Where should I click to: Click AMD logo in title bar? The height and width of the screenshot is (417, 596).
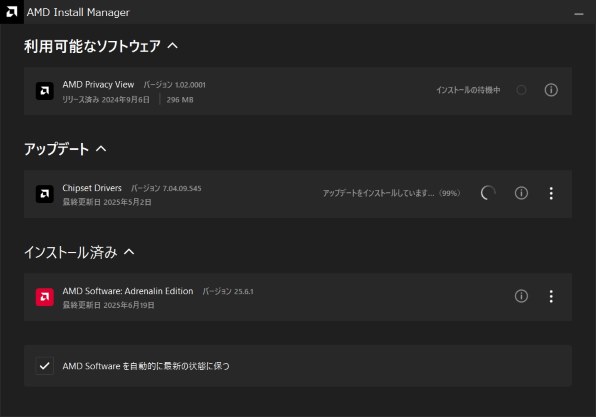tap(12, 12)
